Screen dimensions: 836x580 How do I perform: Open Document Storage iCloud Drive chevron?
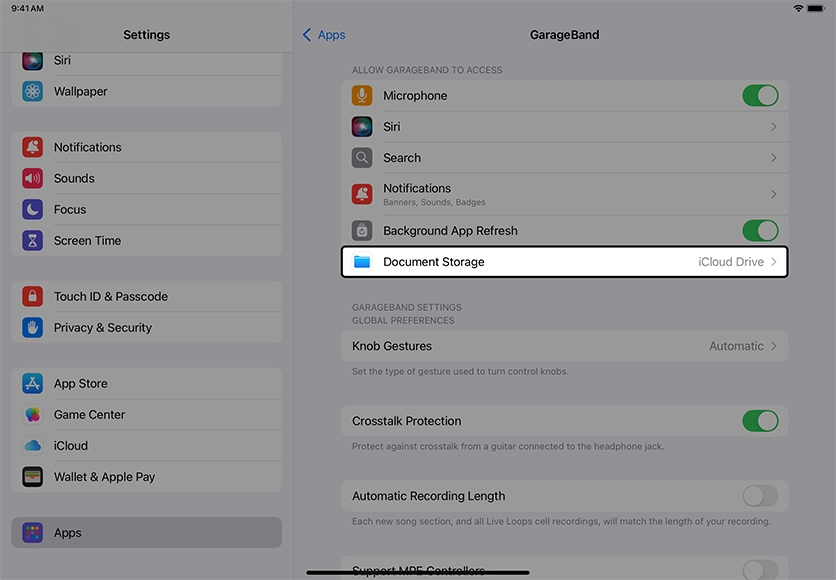pyautogui.click(x=773, y=262)
